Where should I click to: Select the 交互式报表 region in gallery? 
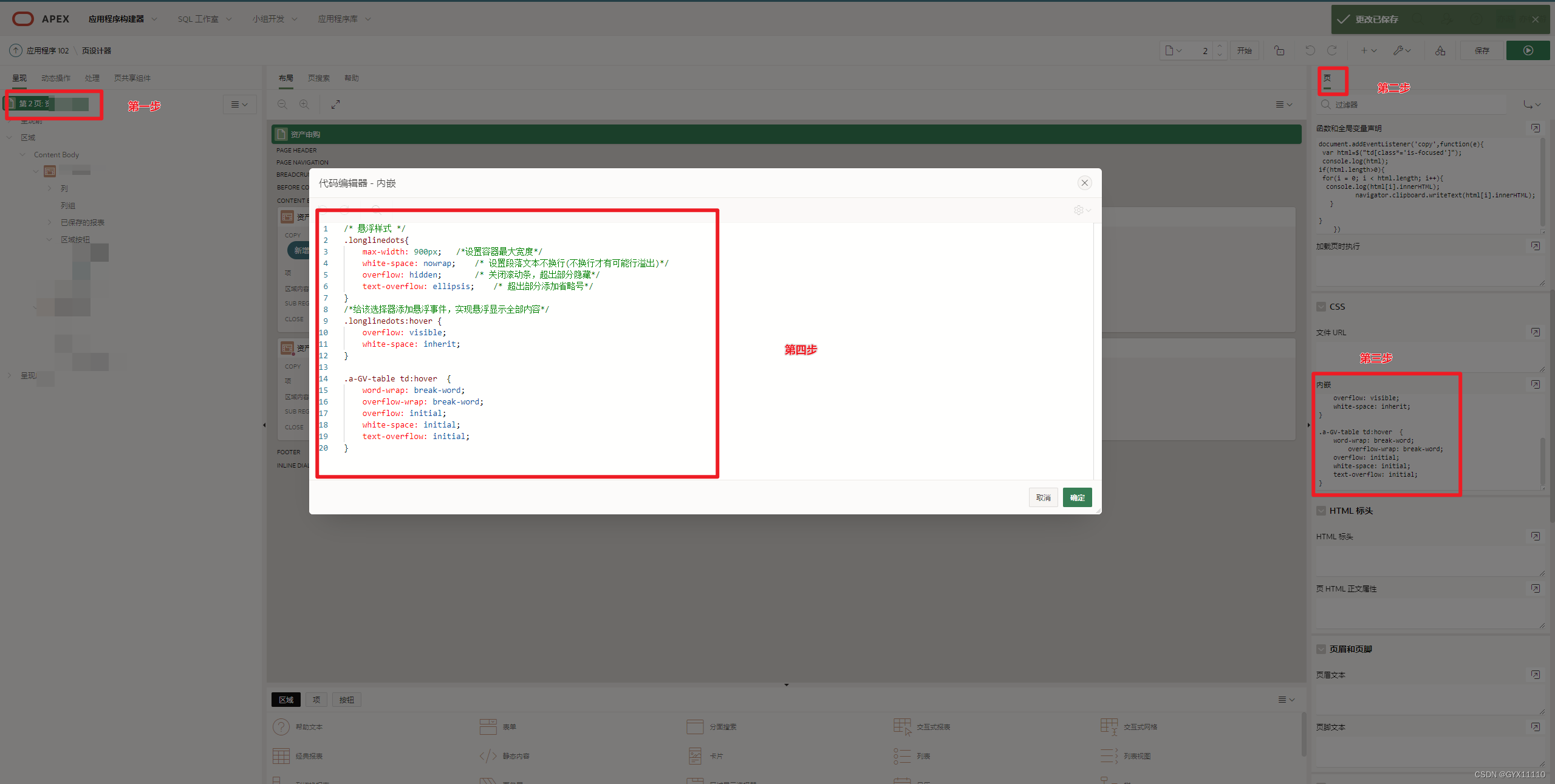pyautogui.click(x=922, y=727)
